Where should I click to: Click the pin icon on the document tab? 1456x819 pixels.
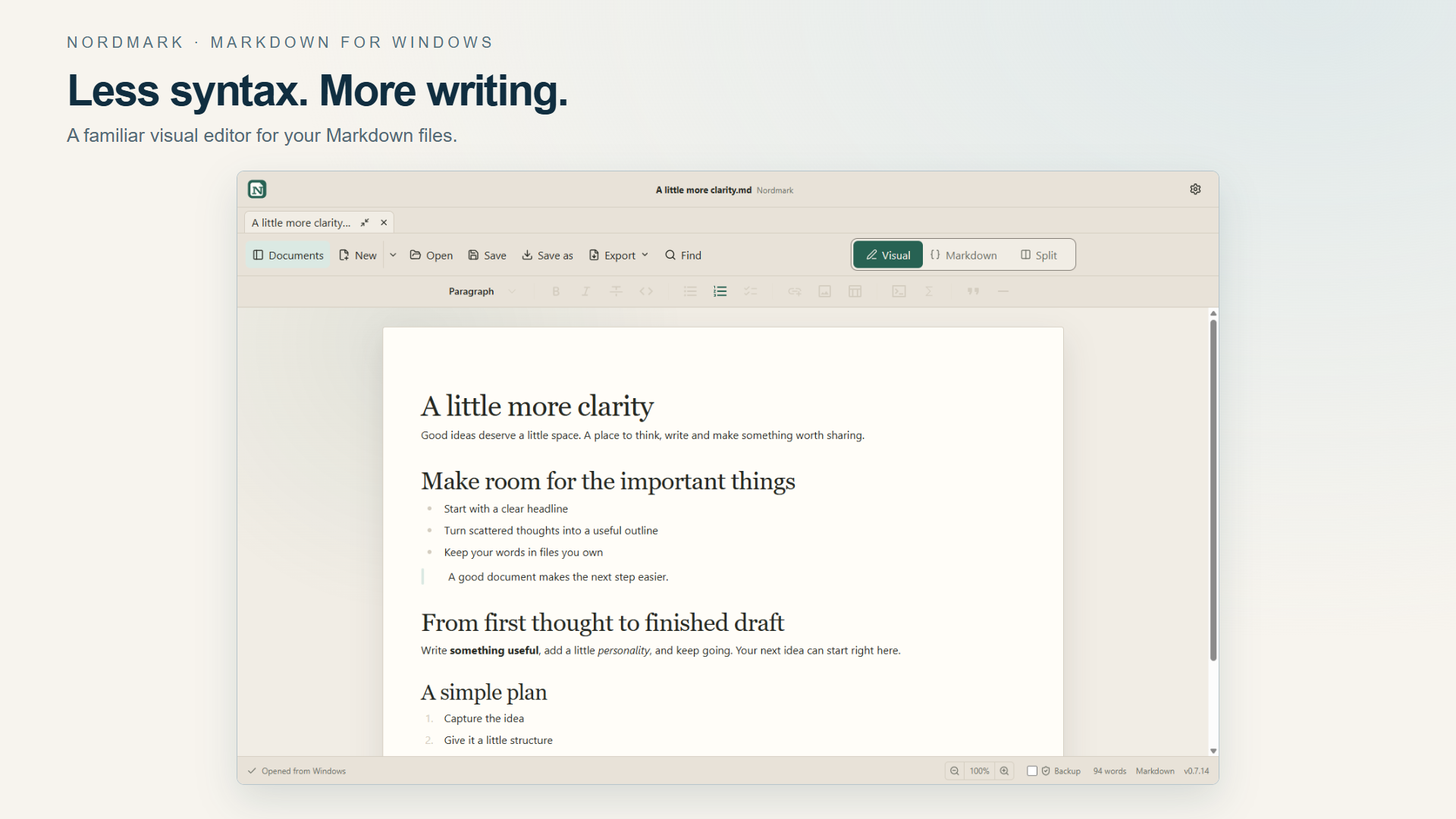click(365, 223)
